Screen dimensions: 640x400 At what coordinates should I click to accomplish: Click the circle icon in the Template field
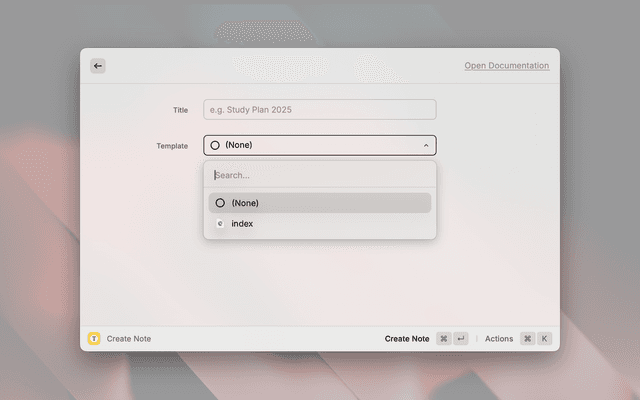pos(215,145)
